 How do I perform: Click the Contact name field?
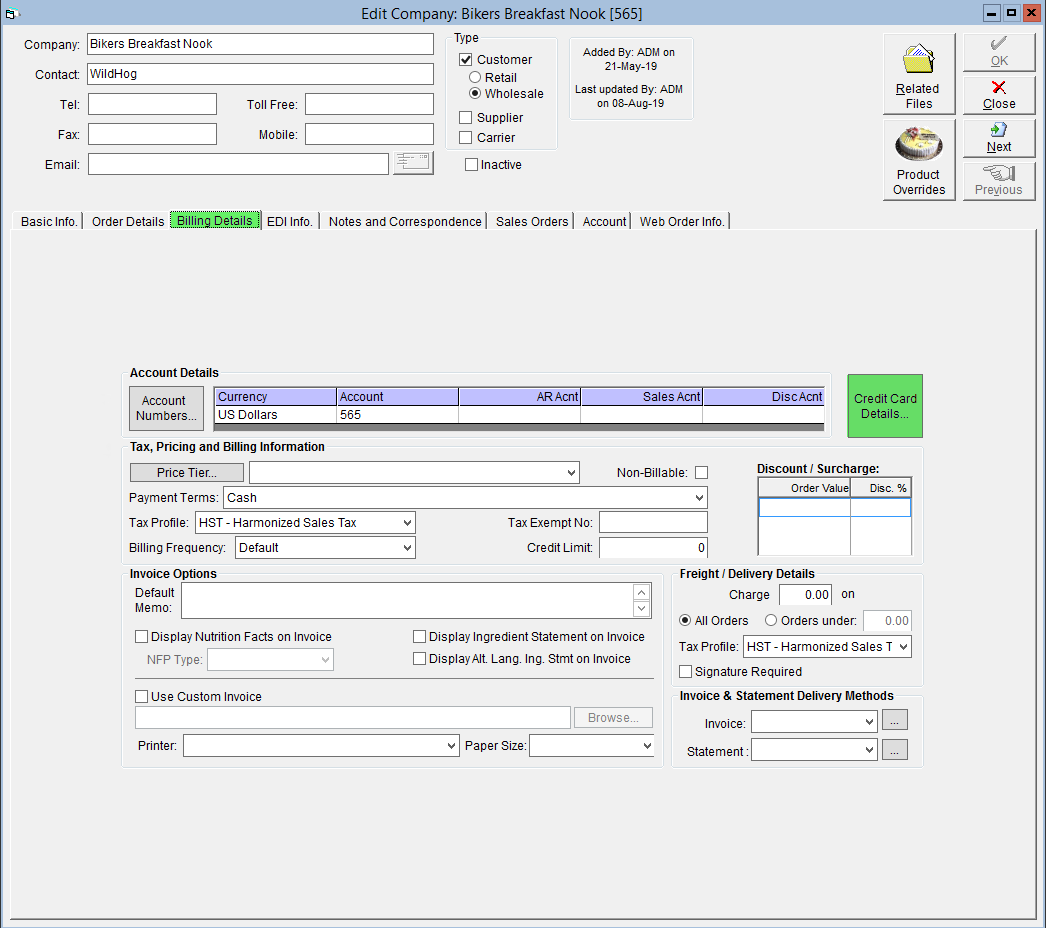[260, 74]
